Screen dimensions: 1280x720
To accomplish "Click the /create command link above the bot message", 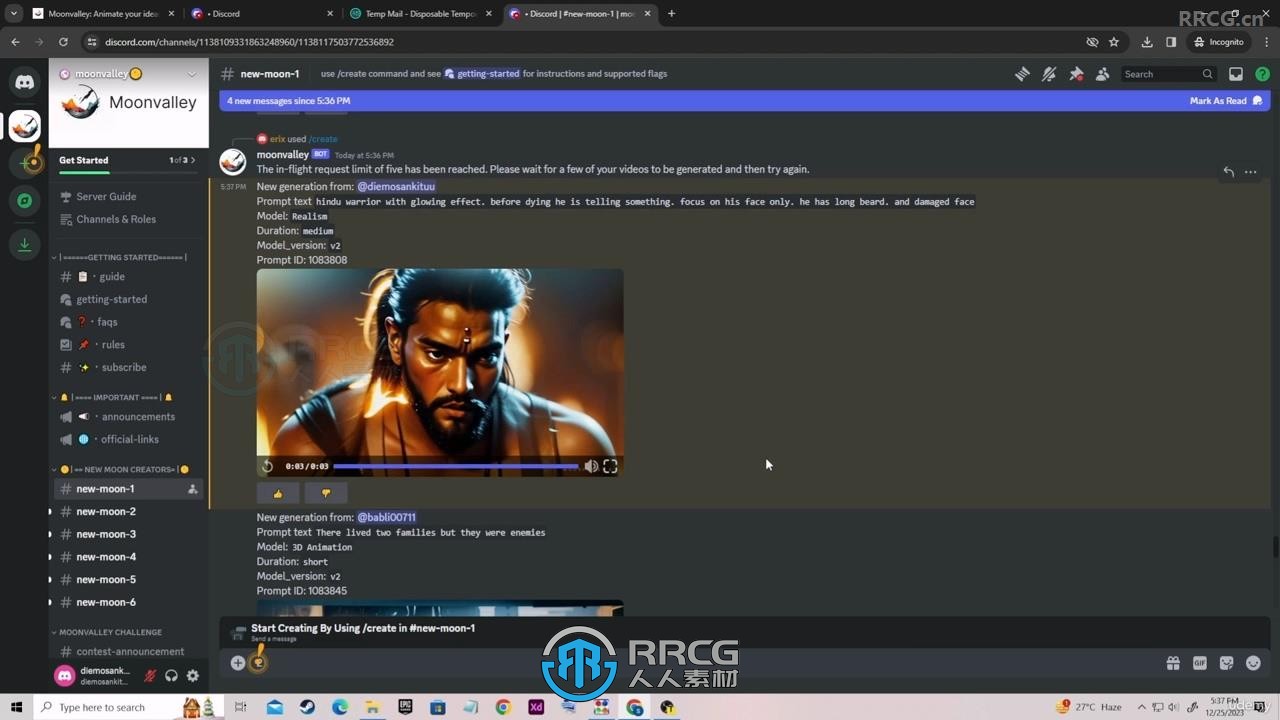I will pyautogui.click(x=323, y=139).
